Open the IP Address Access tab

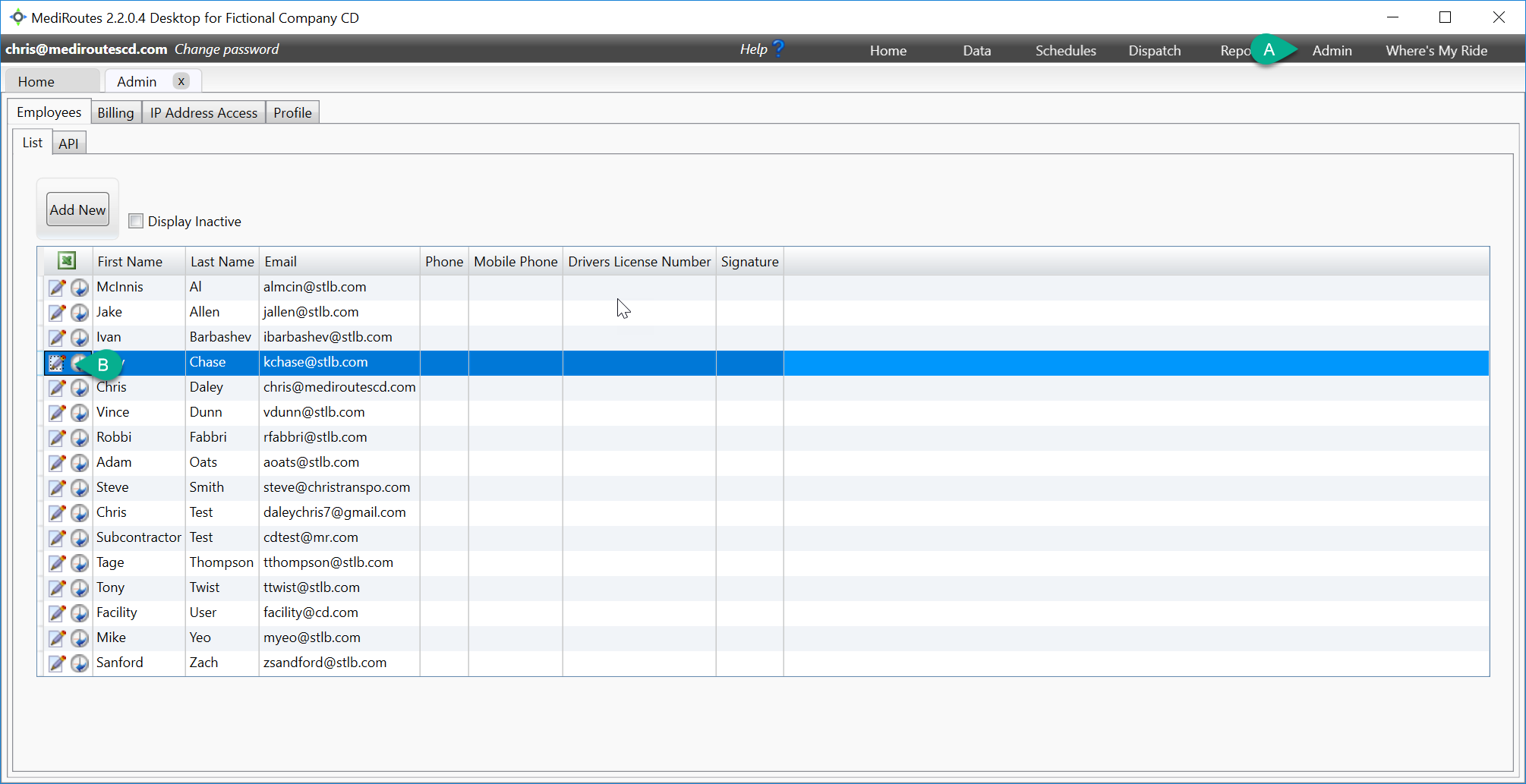tap(203, 112)
